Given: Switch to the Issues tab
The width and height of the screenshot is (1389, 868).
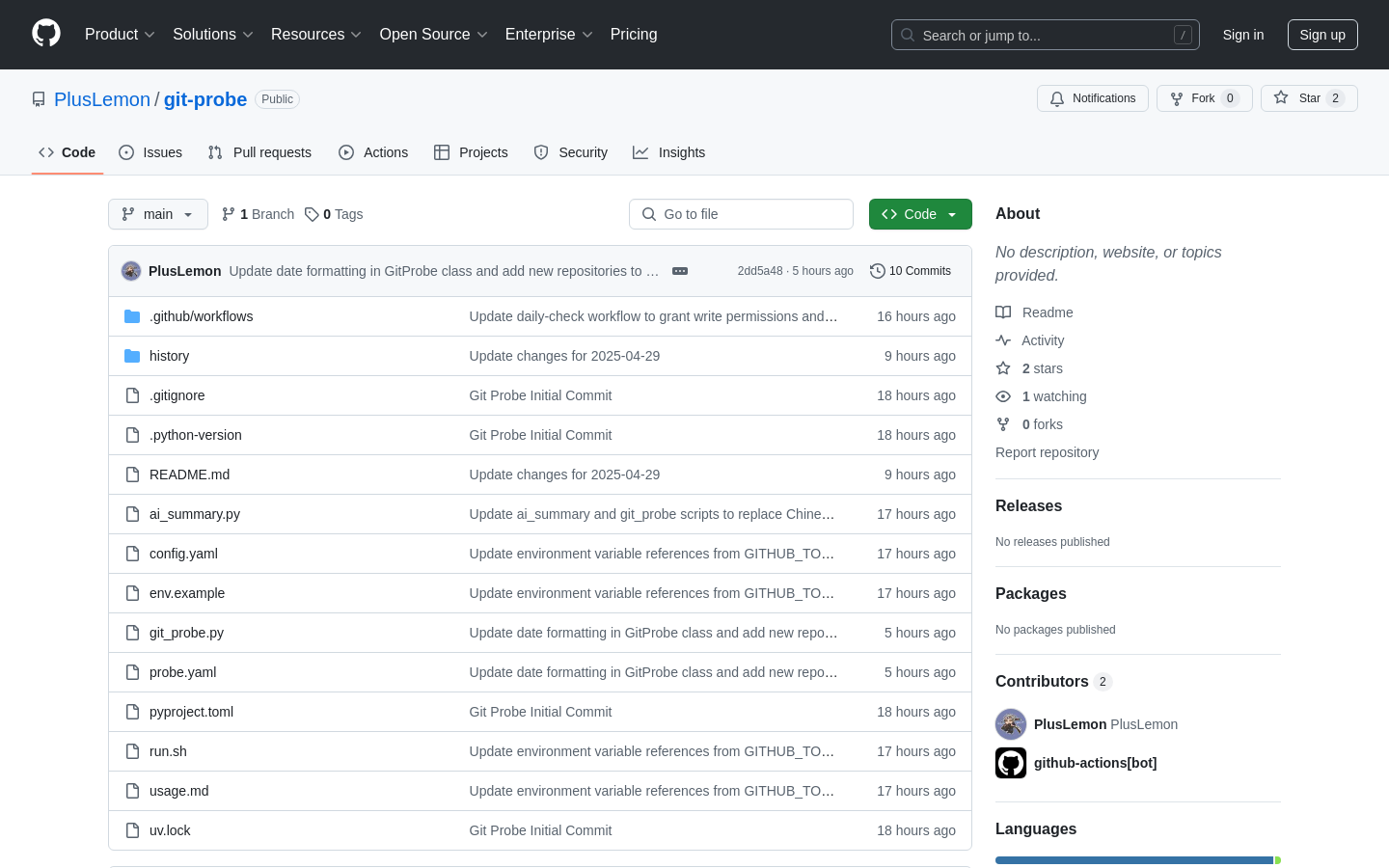Looking at the screenshot, I should click(150, 152).
